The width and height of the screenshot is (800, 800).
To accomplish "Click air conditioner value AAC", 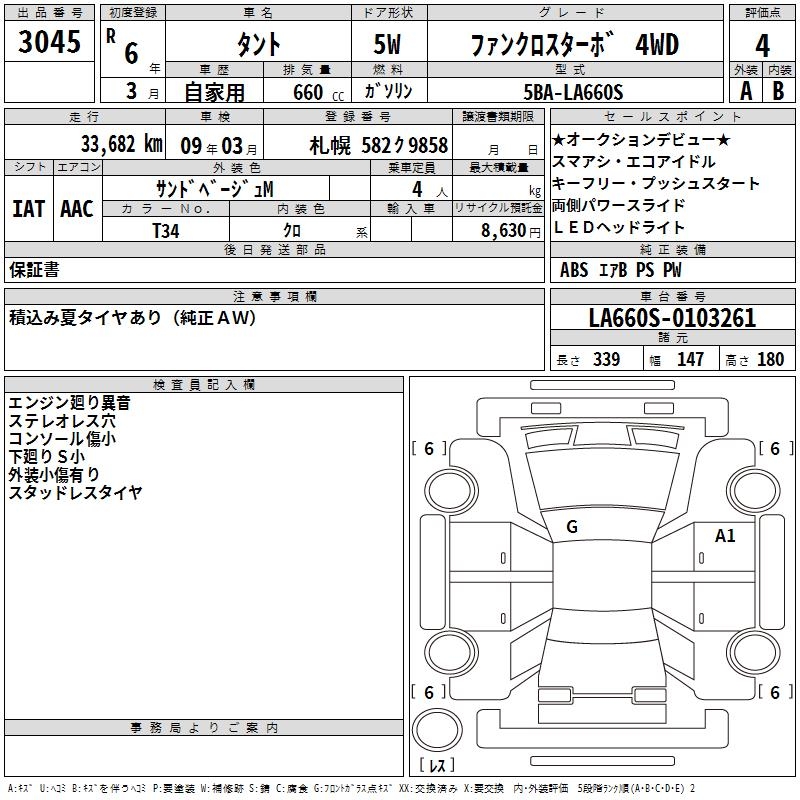I will [77, 209].
